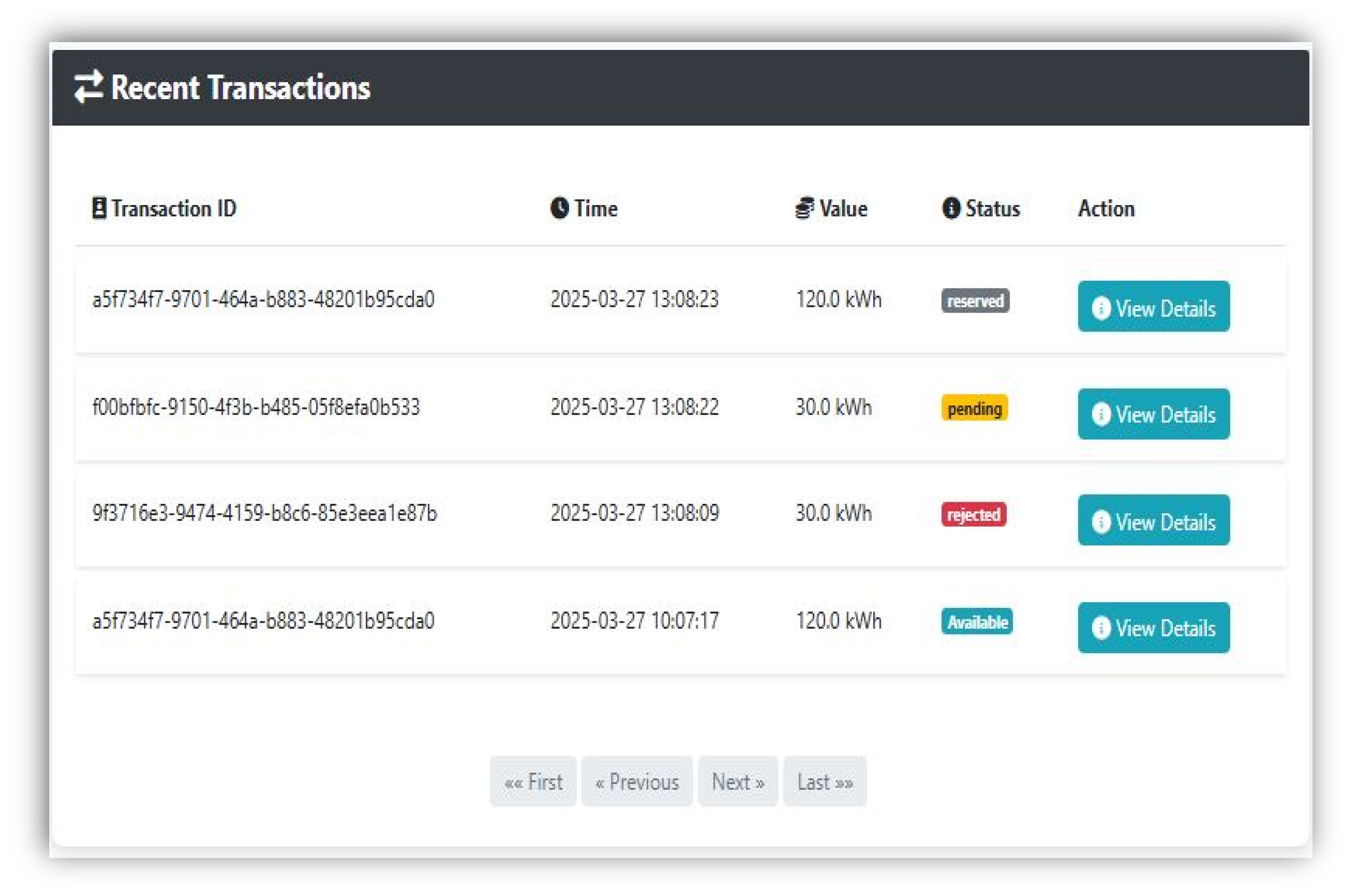The width and height of the screenshot is (1355, 896).
Task: Click info icon inside reserved row's View Details
Action: point(1101,308)
